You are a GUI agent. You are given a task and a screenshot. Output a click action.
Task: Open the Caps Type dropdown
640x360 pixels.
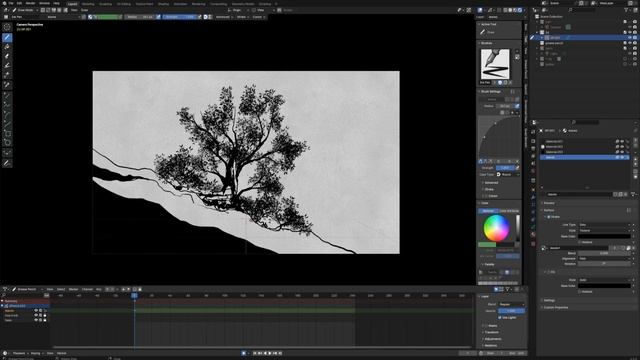pyautogui.click(x=508, y=174)
